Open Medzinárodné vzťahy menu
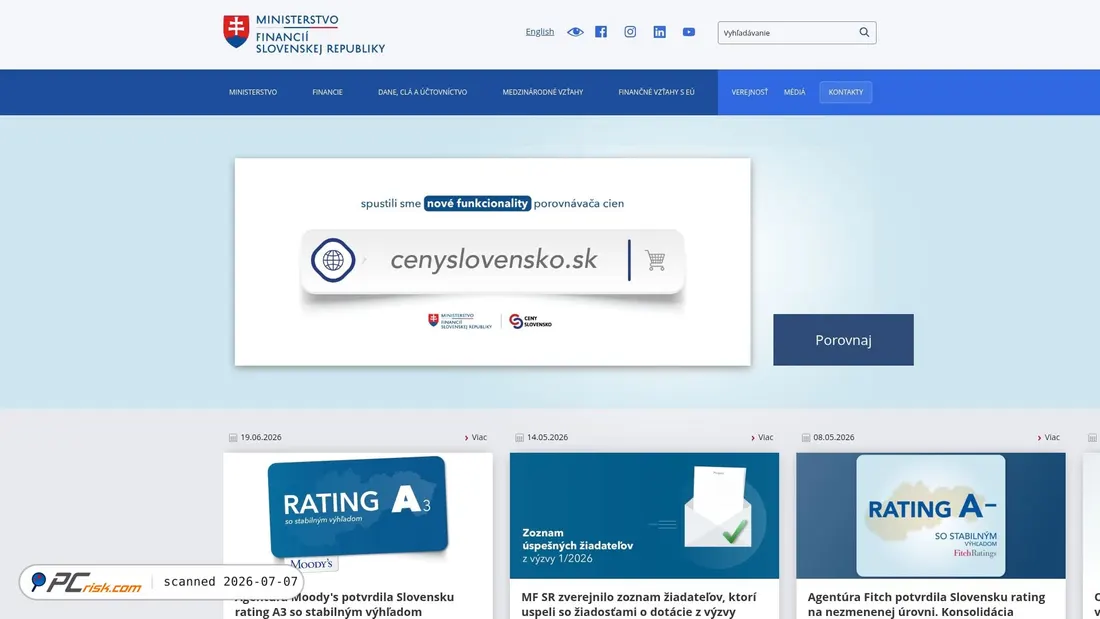 (542, 92)
